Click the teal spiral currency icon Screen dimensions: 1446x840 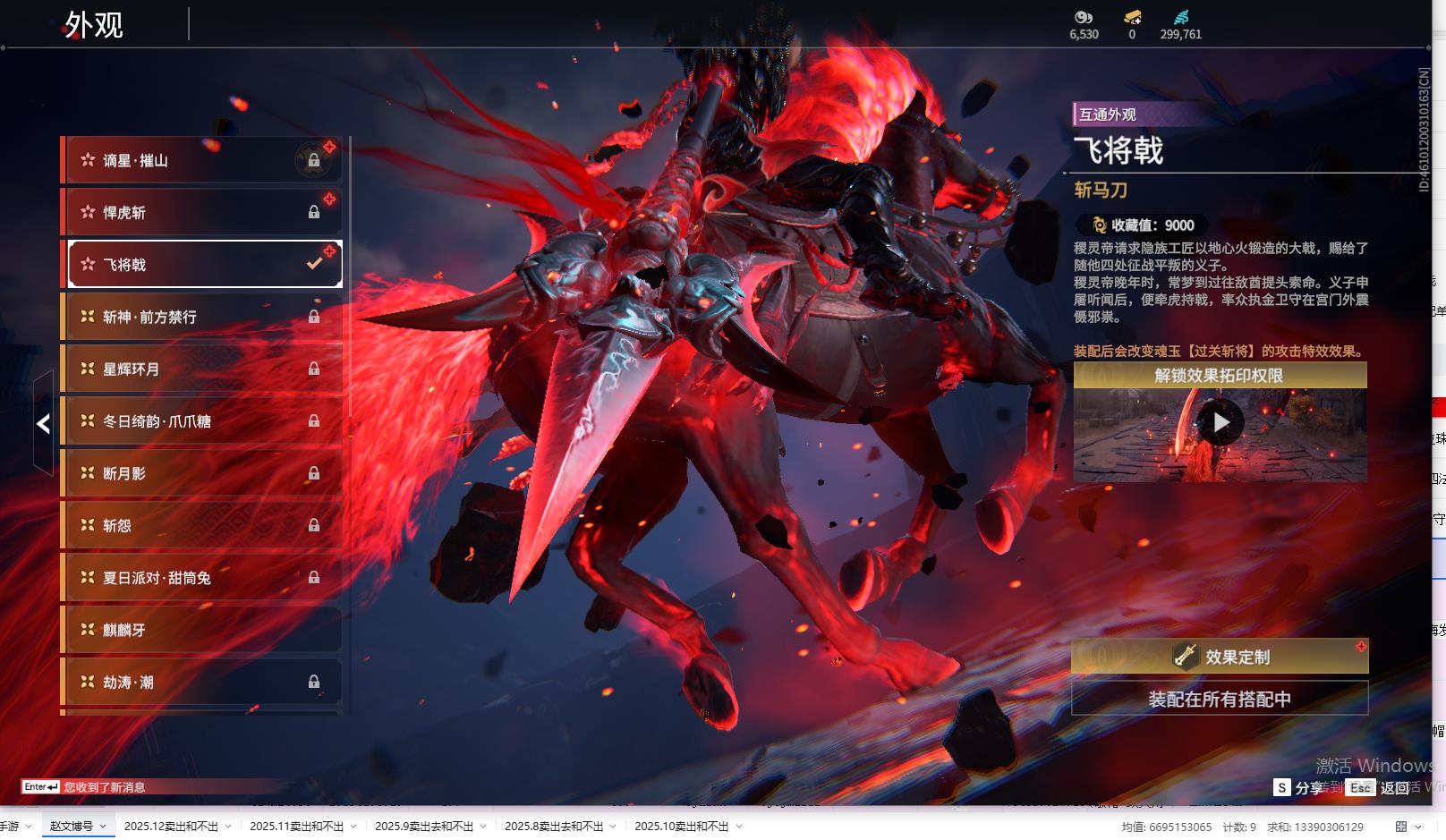[1181, 17]
